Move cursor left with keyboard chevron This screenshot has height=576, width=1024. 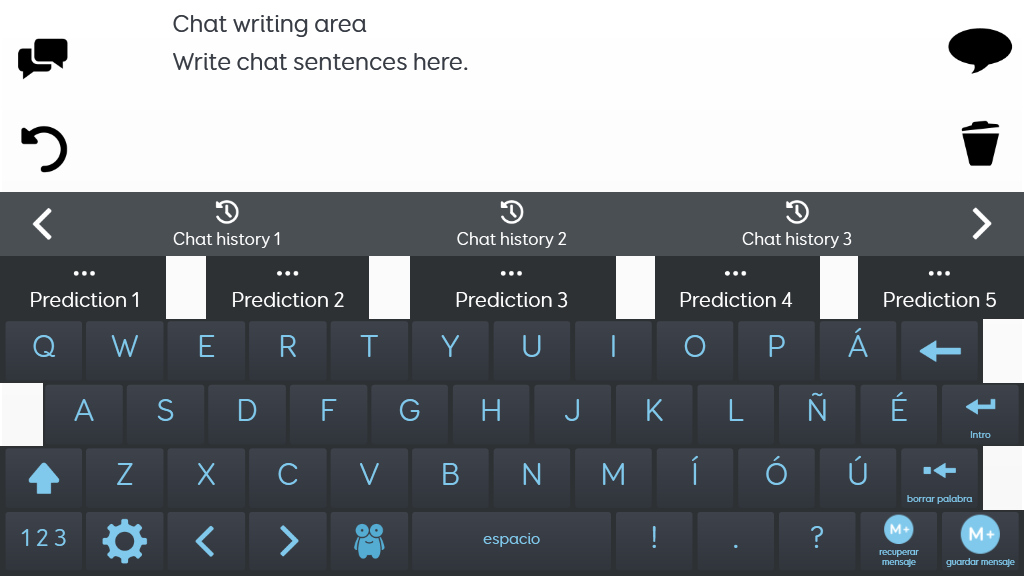tap(206, 541)
